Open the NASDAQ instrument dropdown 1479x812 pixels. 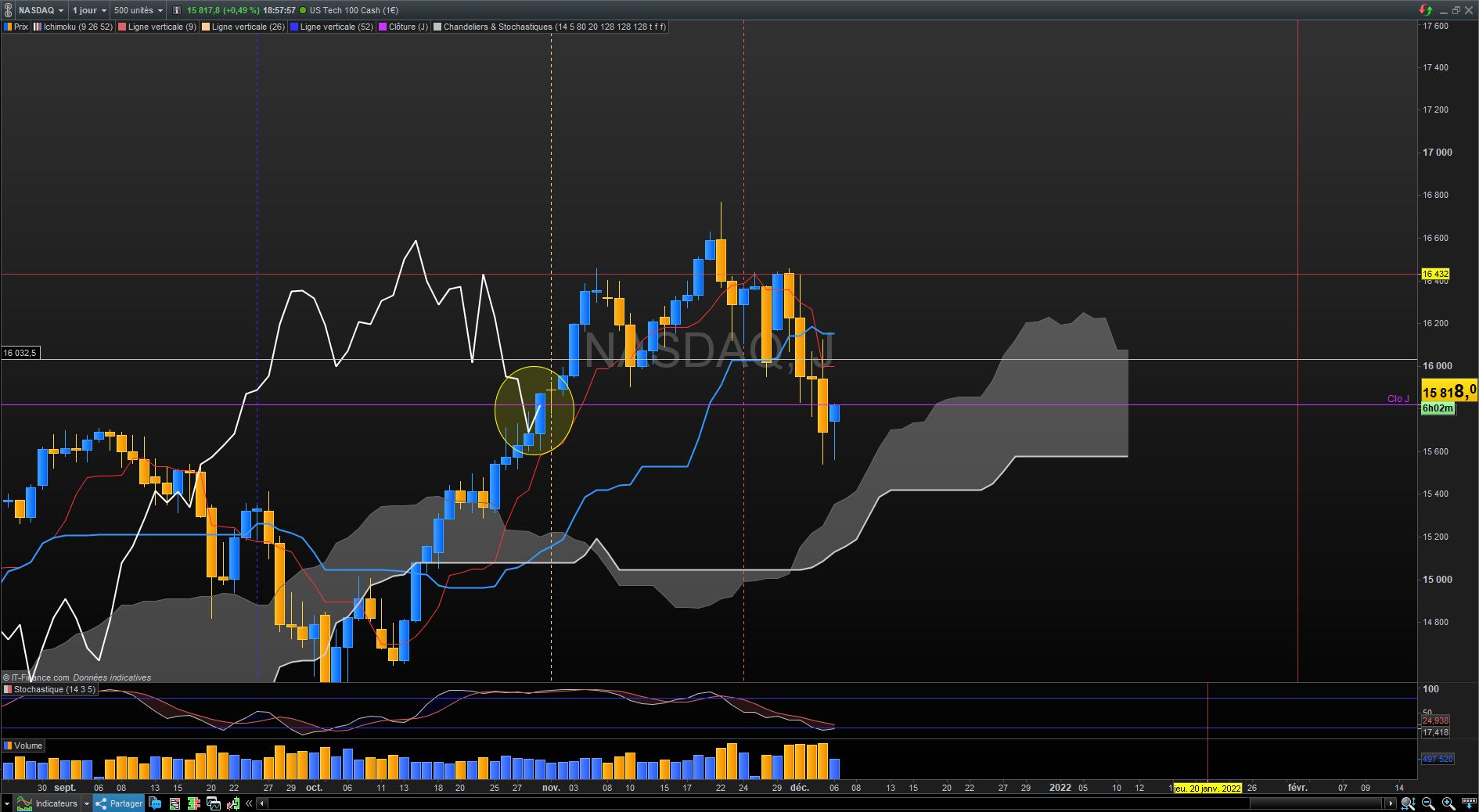[x=41, y=10]
